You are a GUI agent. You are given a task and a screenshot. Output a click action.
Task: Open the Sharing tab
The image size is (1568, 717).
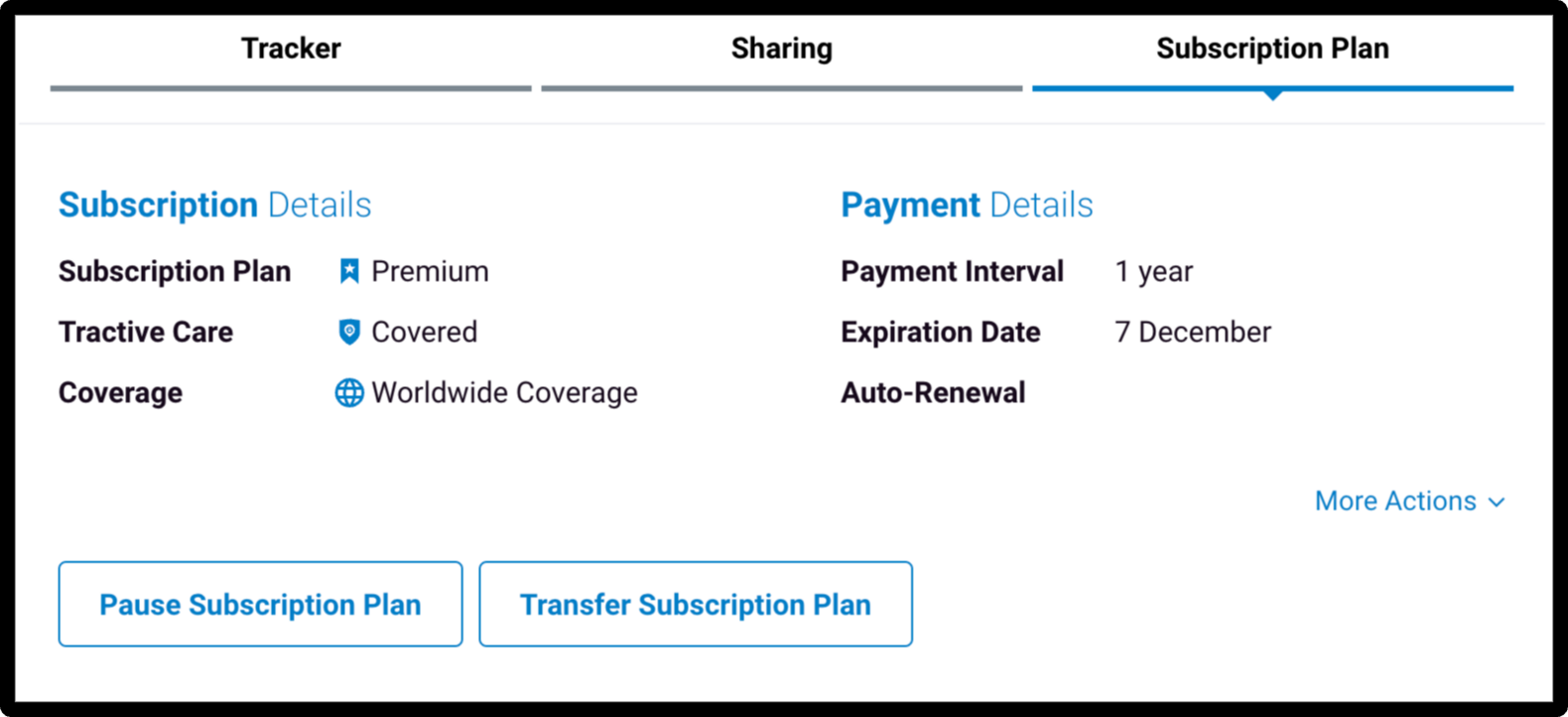782,49
